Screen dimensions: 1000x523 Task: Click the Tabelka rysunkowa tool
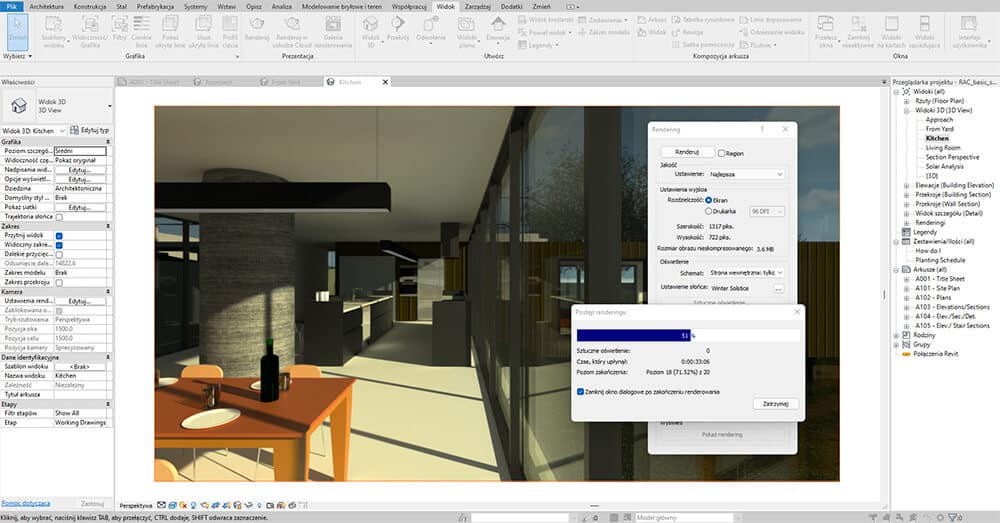point(703,20)
